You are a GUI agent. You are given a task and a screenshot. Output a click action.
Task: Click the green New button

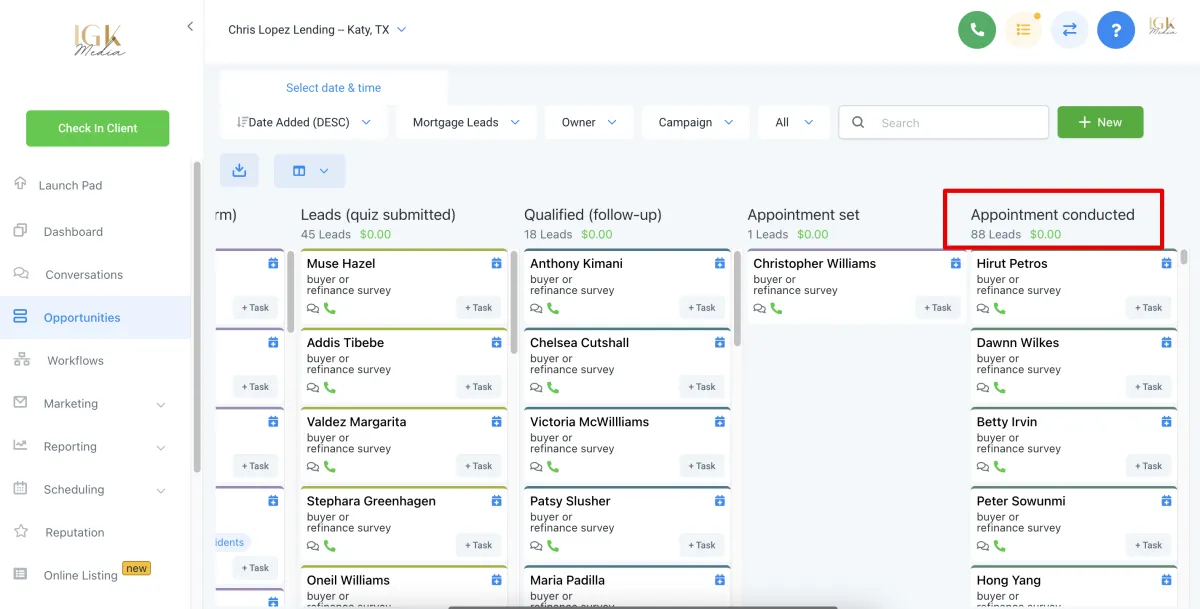1100,122
